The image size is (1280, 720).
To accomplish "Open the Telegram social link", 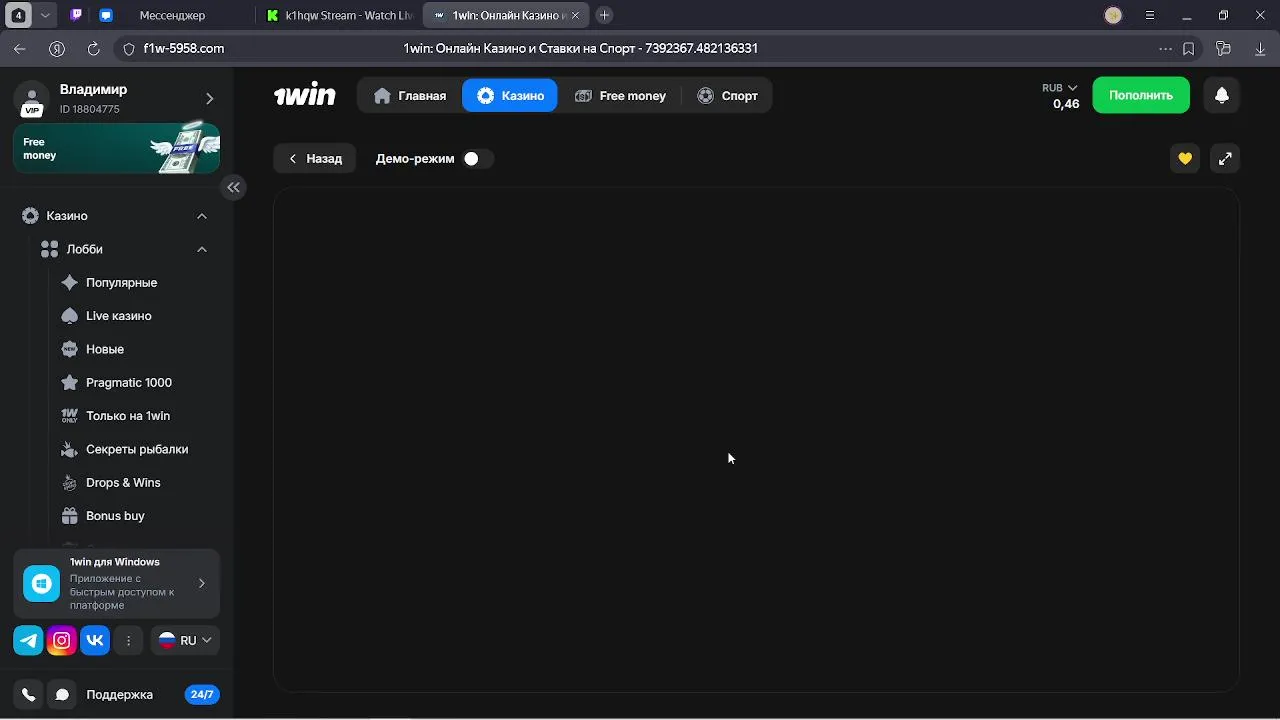I will coord(28,641).
